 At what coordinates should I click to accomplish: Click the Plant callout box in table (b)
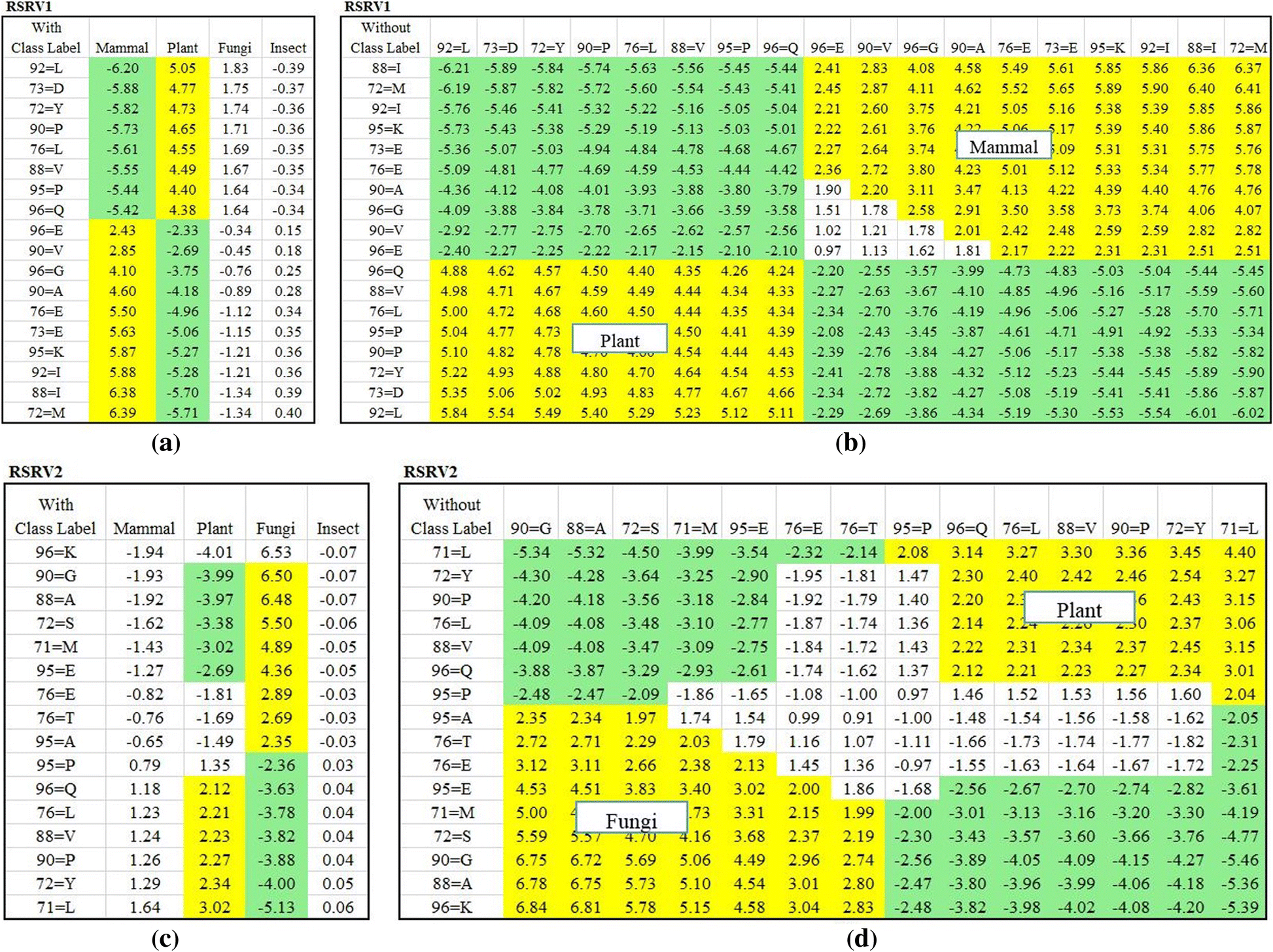[619, 339]
